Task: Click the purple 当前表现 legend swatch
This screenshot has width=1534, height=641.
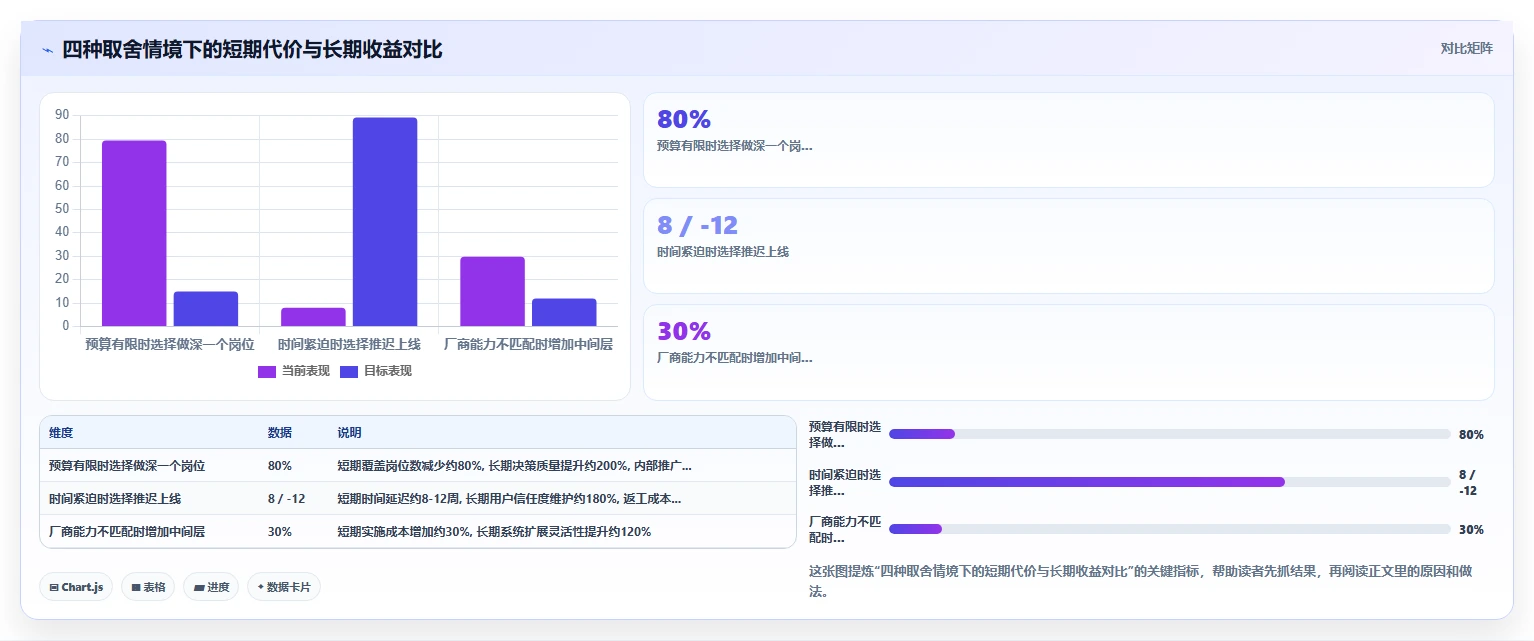Action: click(267, 372)
